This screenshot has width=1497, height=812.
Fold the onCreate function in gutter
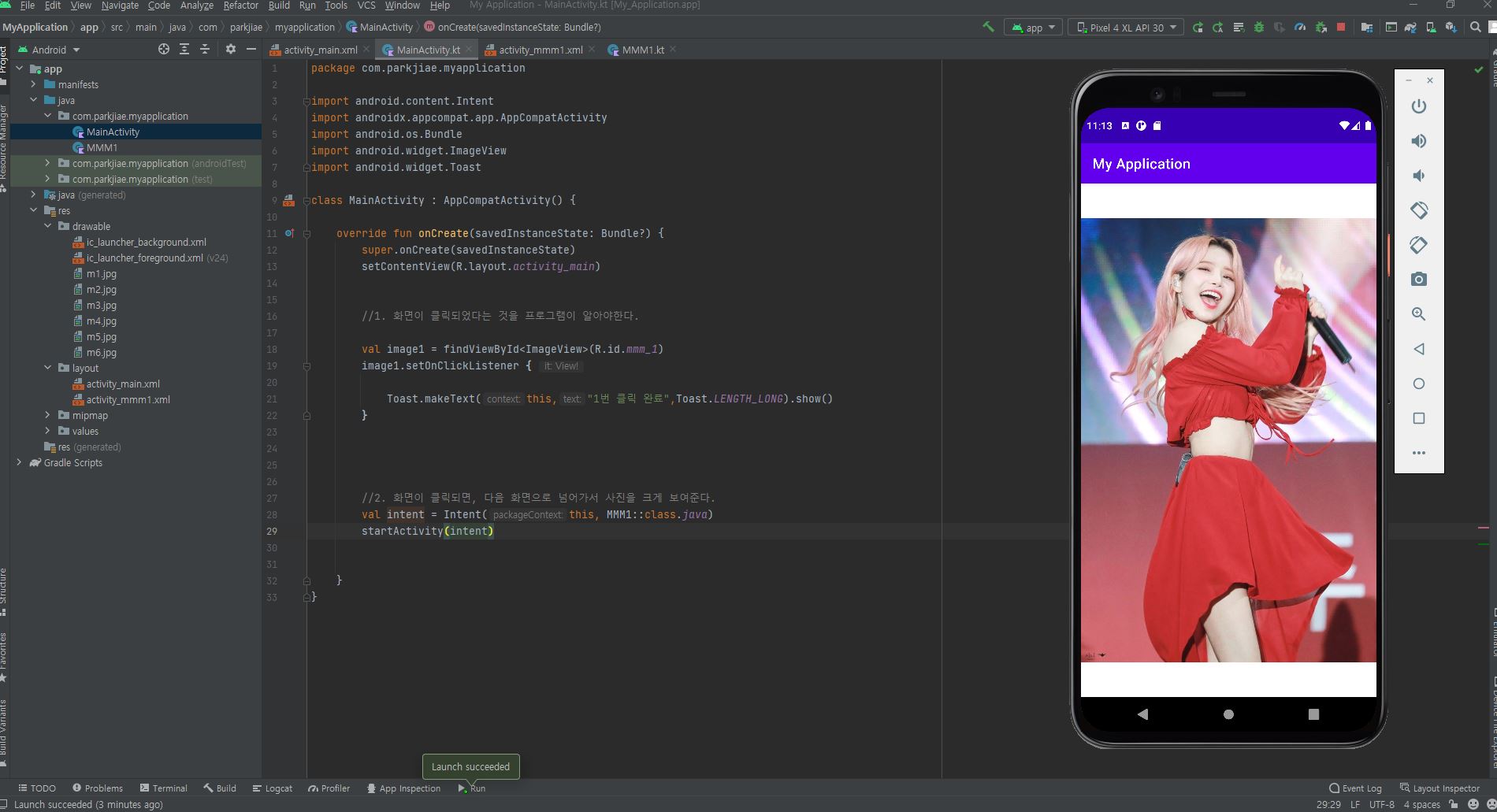306,234
